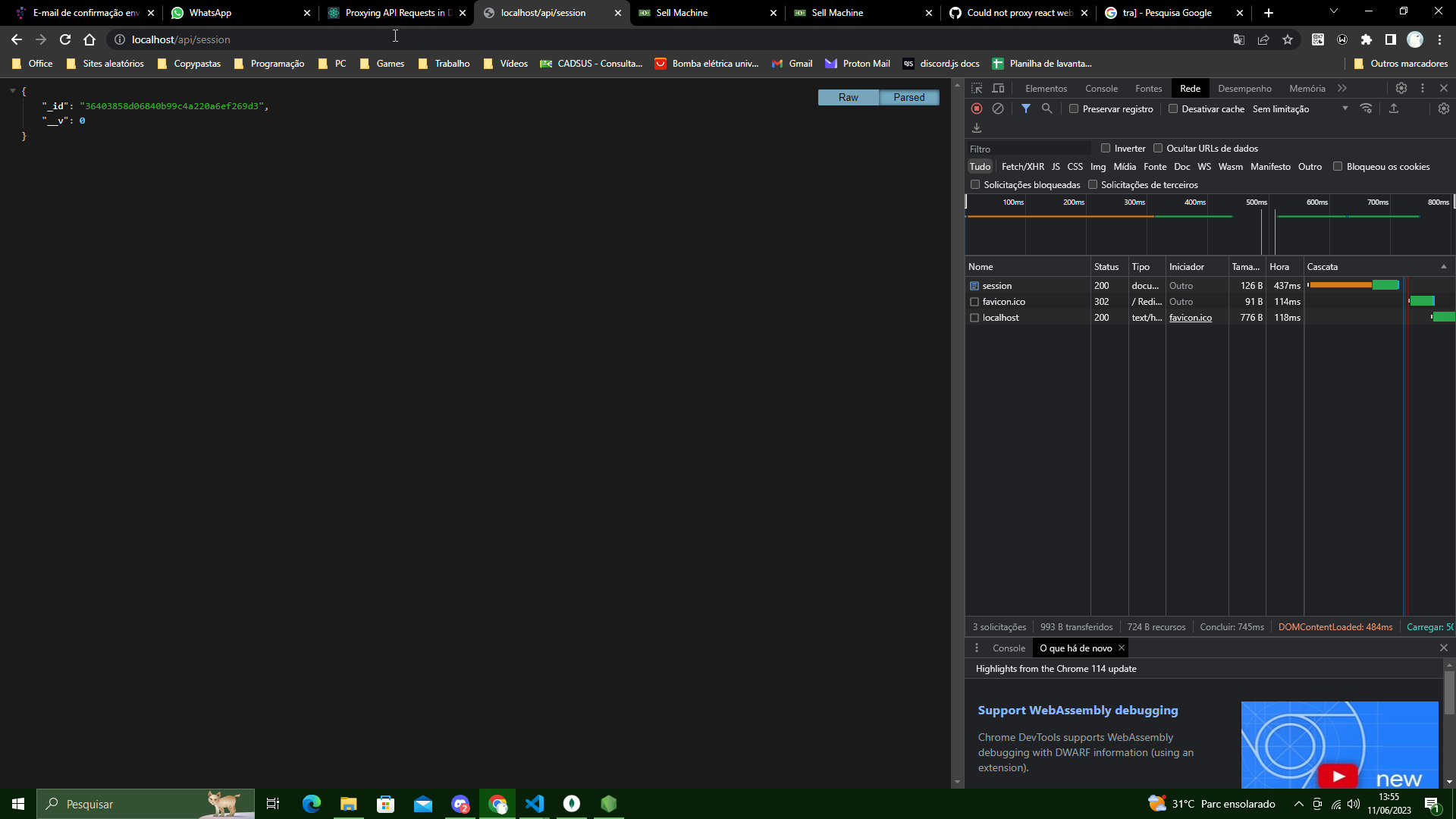Switch JSON view to Parsed
1456x819 pixels.
point(909,97)
